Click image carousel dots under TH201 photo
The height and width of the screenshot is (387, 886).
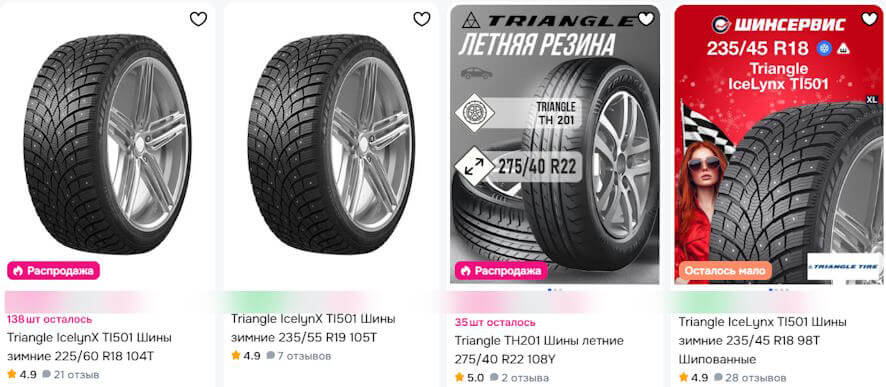tap(555, 290)
